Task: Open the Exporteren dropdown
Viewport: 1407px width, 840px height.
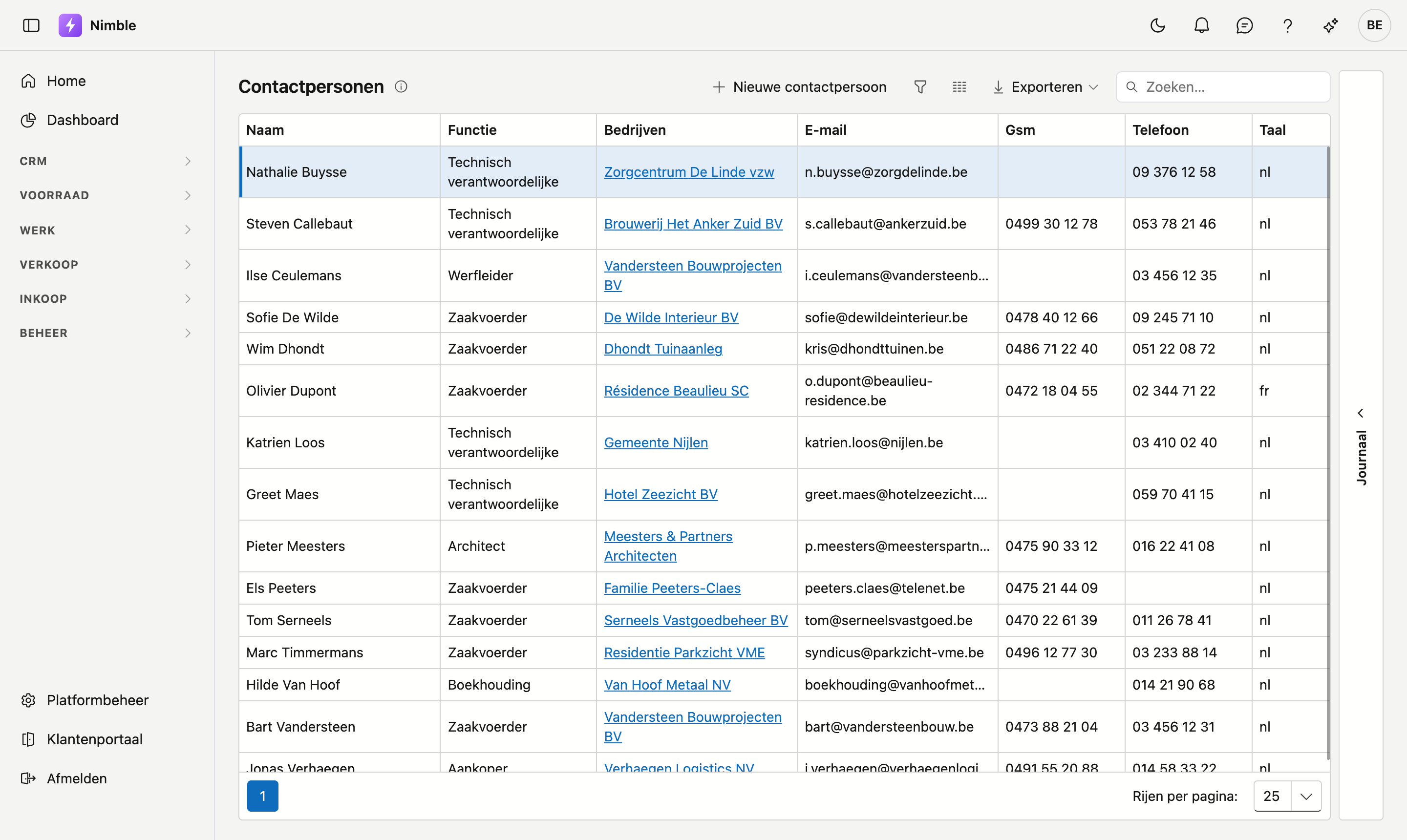Action: point(1045,86)
